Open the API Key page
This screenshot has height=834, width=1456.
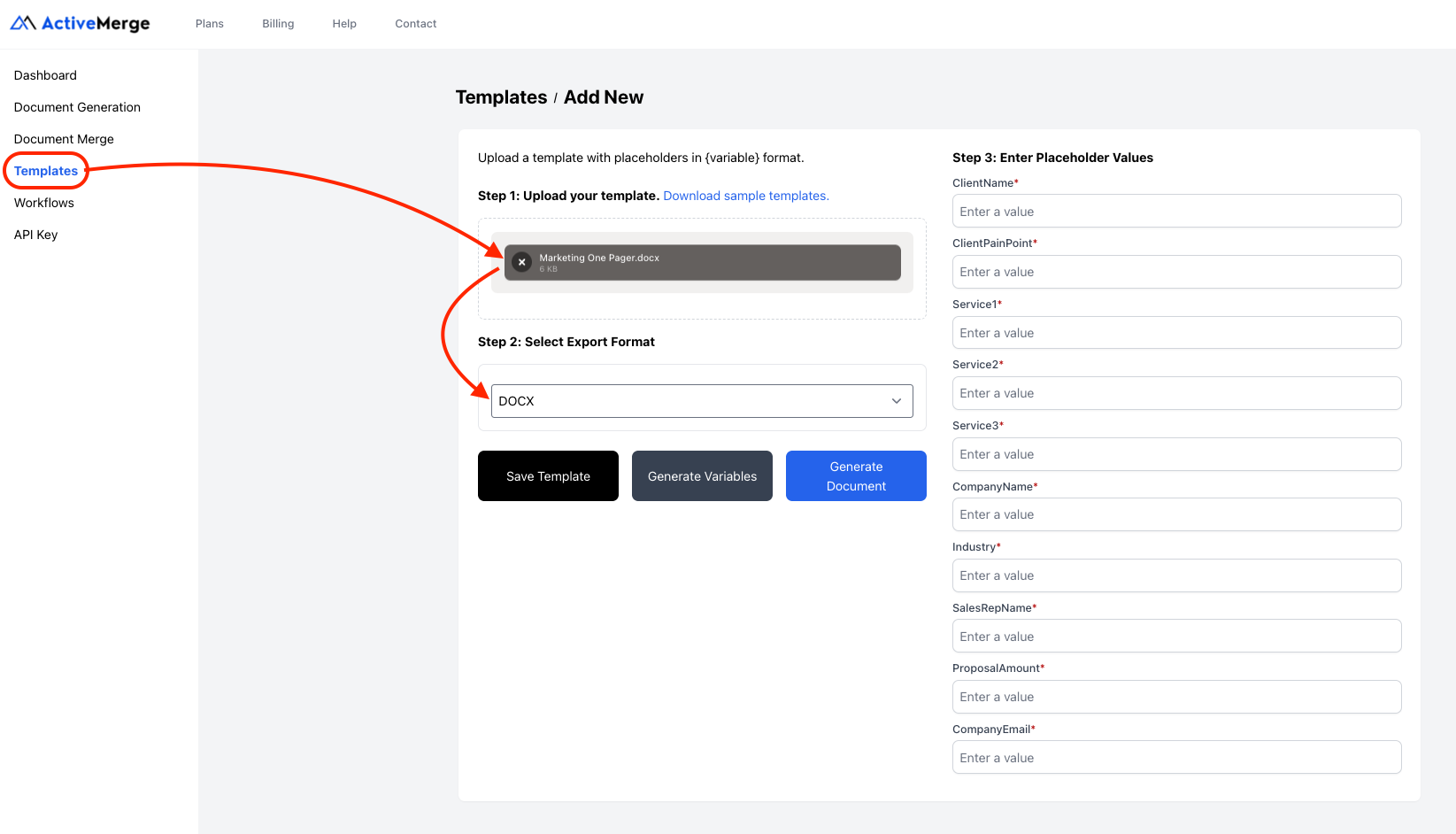pyautogui.click(x=35, y=235)
